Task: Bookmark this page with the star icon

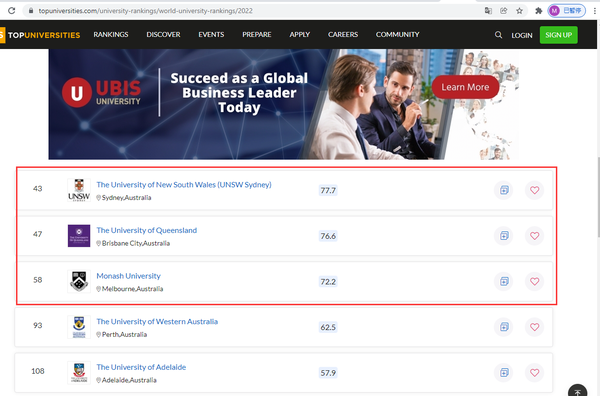Action: pyautogui.click(x=519, y=11)
